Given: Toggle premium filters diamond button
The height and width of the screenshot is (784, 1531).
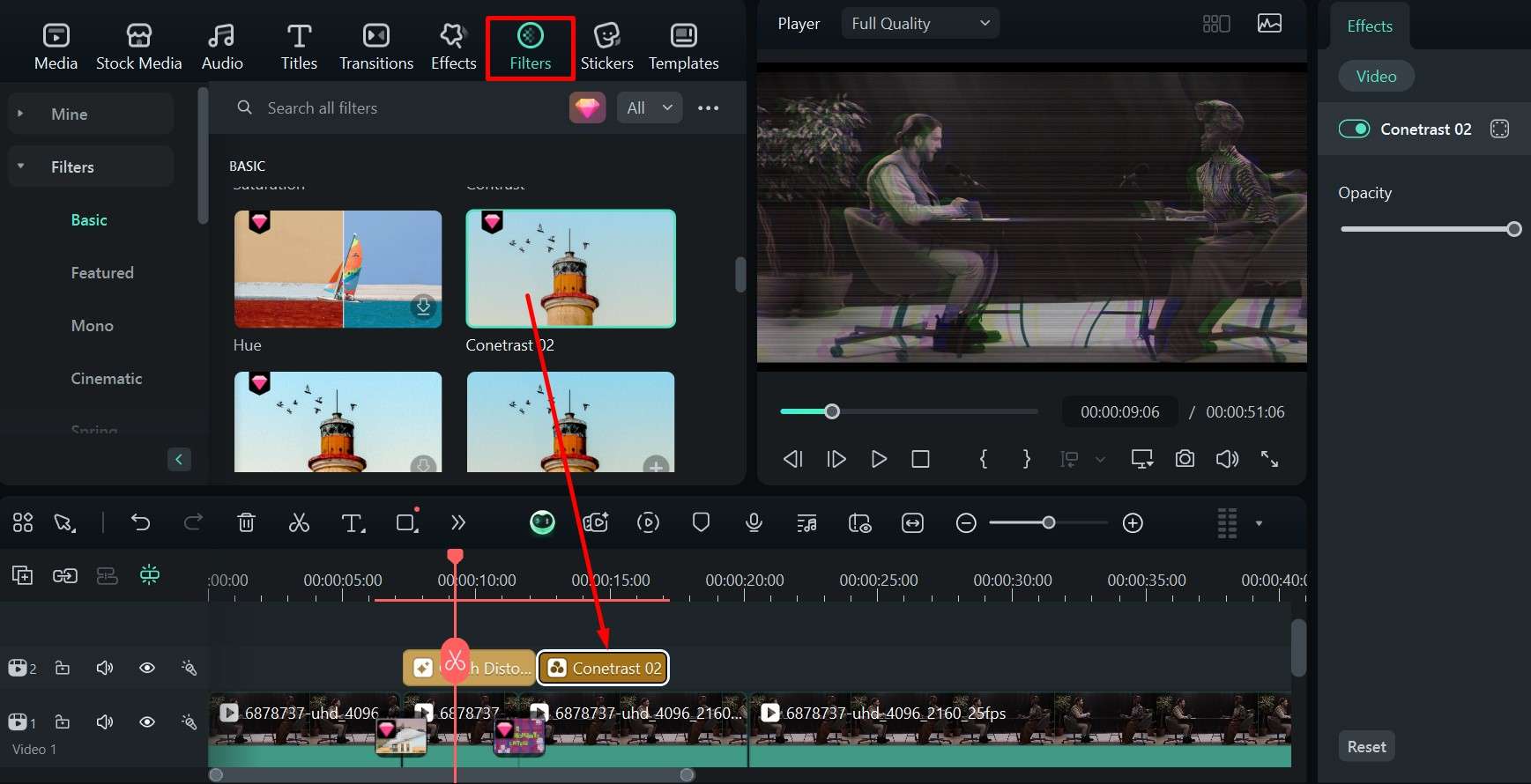Looking at the screenshot, I should point(588,108).
